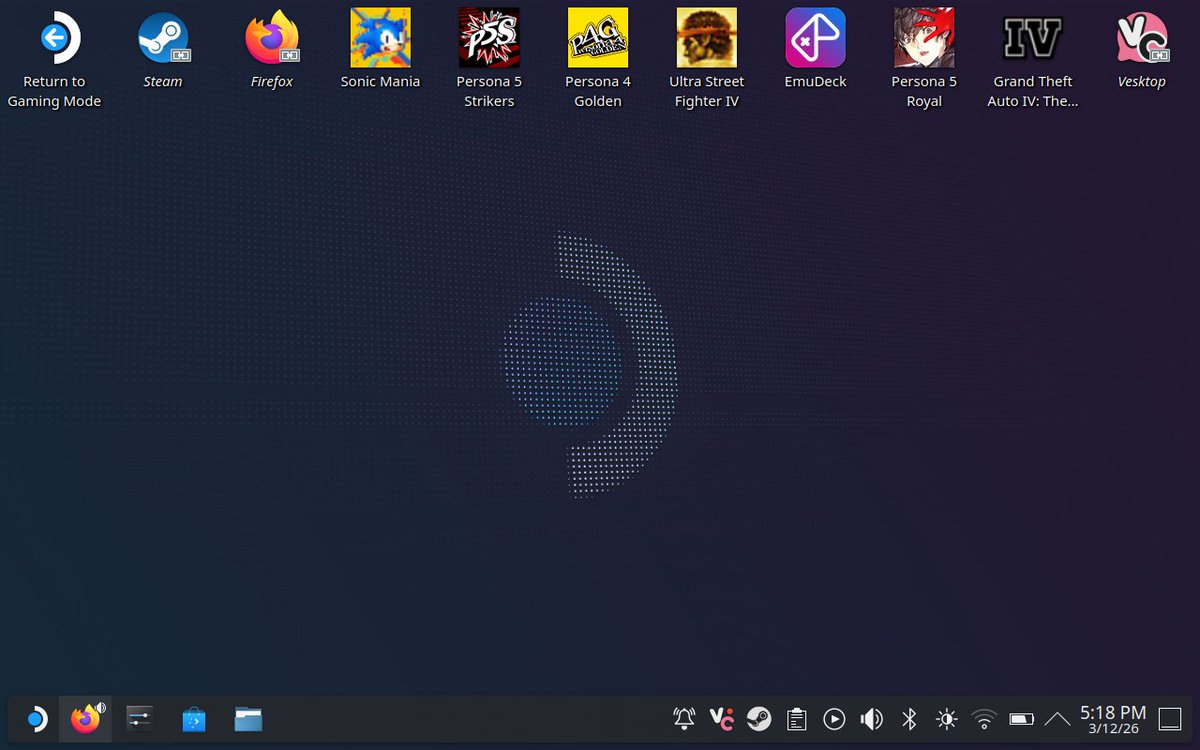Open the notifications bell in tray

[684, 719]
